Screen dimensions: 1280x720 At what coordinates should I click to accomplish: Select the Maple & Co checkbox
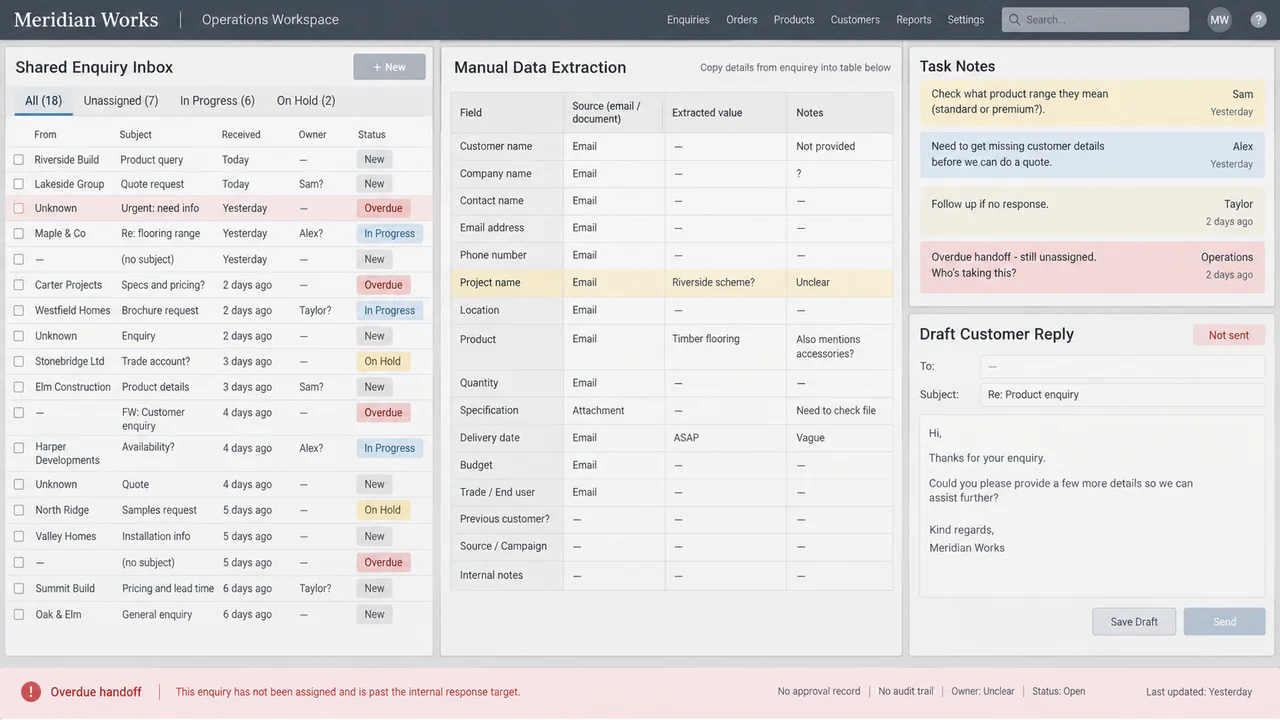18,234
